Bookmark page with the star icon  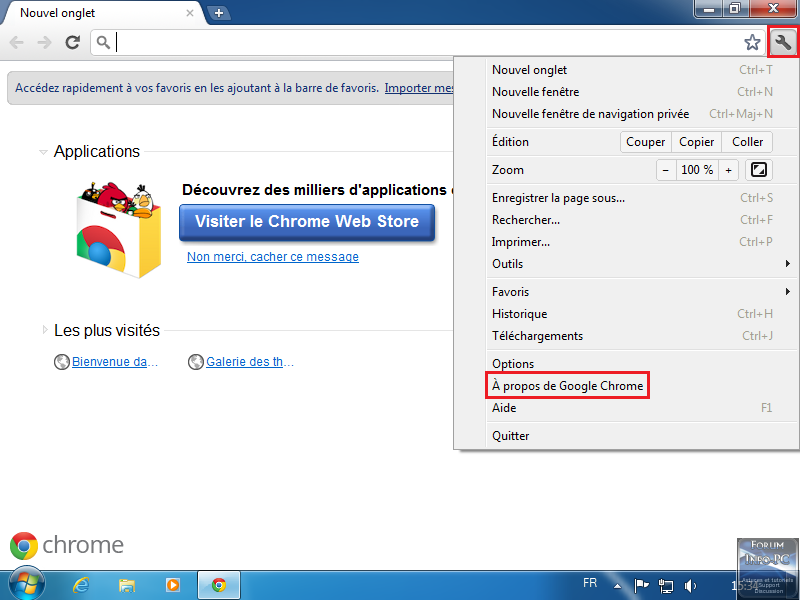tap(752, 42)
